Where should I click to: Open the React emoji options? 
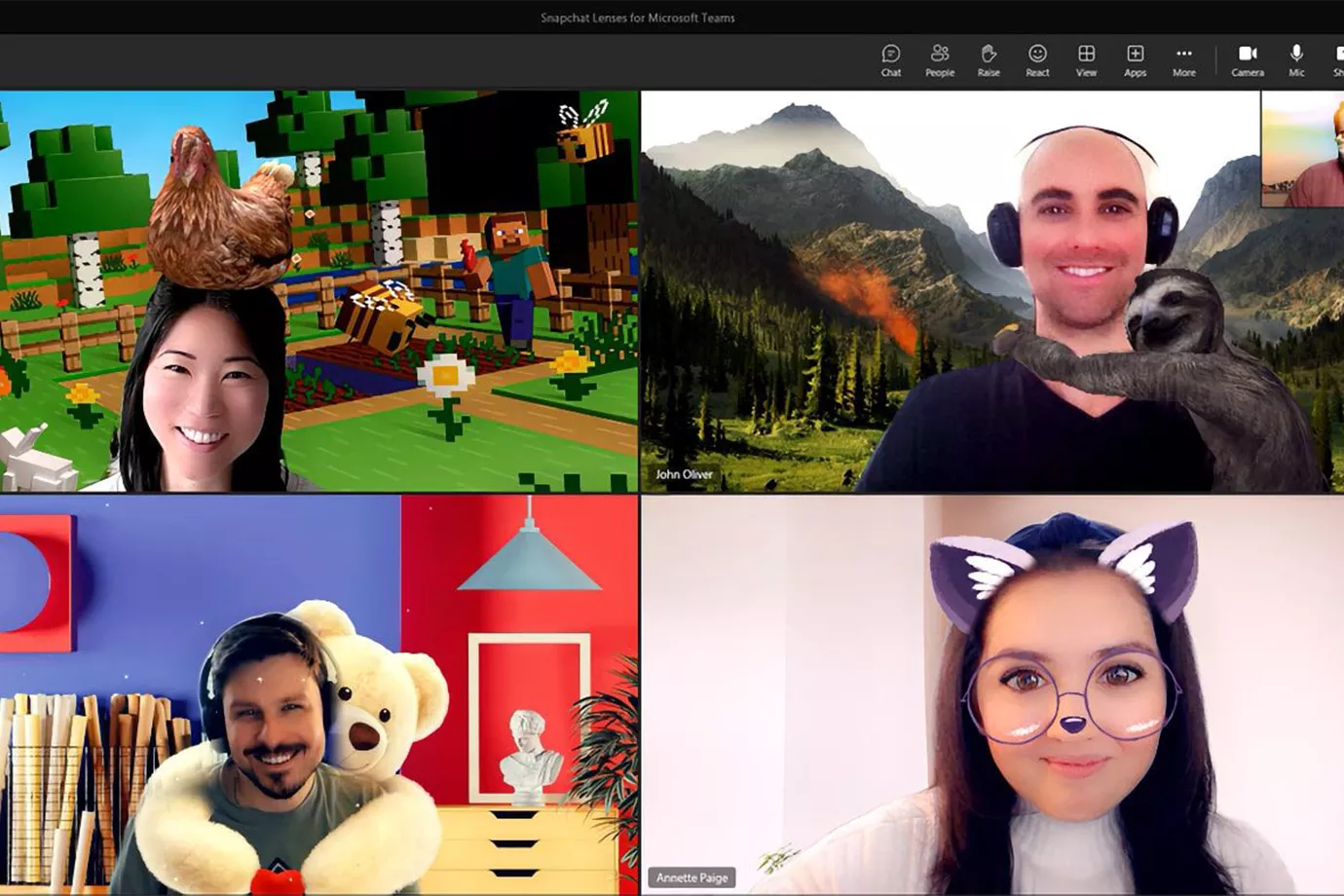coord(1037,60)
